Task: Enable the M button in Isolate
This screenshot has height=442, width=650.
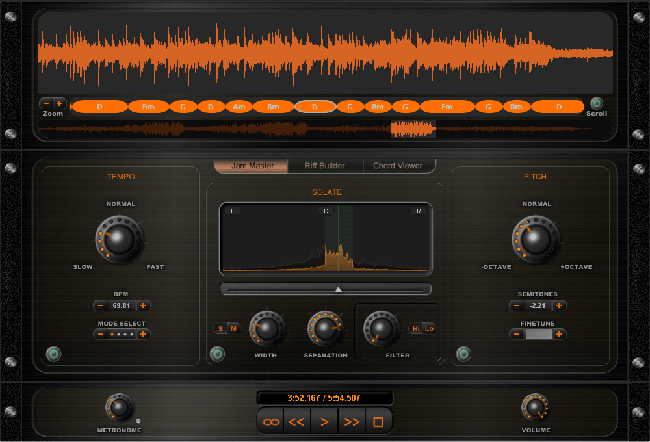Action: 234,329
